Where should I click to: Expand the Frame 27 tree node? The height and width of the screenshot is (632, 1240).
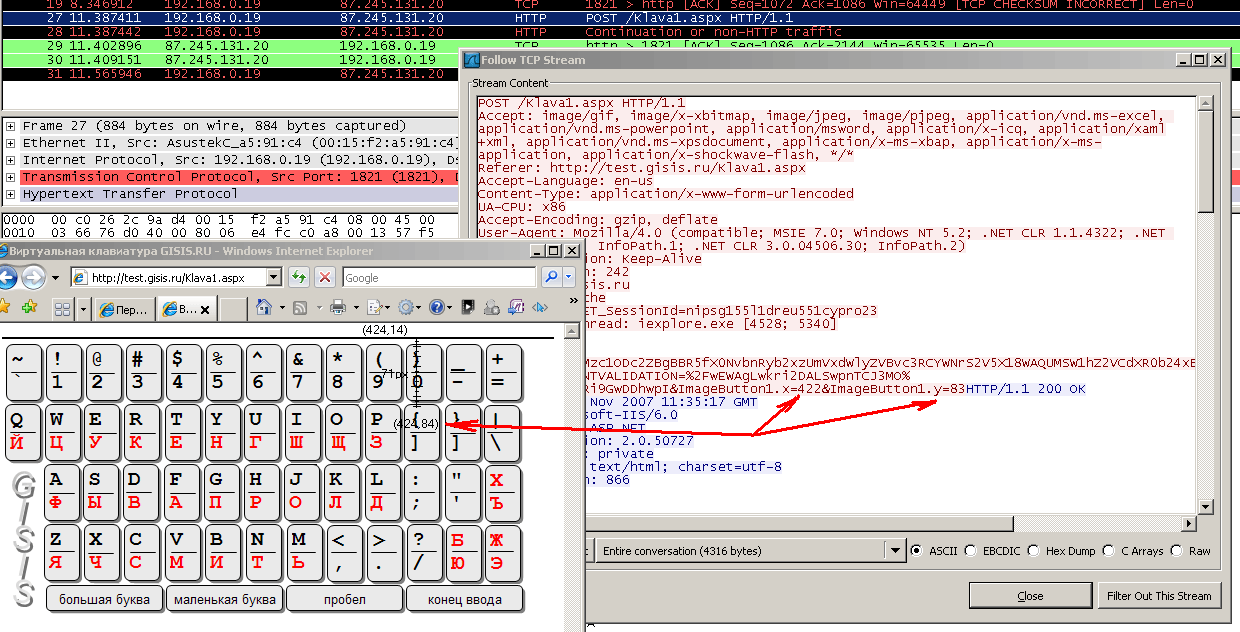click(x=10, y=126)
